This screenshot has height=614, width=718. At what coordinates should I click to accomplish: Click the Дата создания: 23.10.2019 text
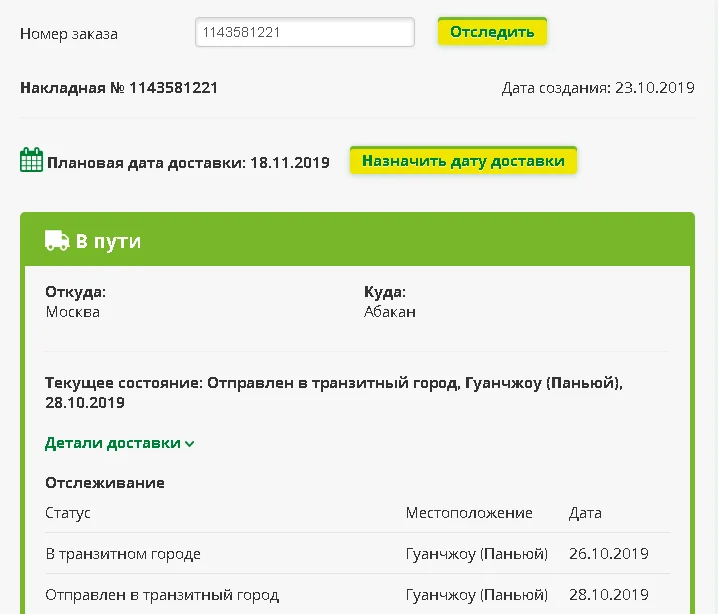[598, 87]
